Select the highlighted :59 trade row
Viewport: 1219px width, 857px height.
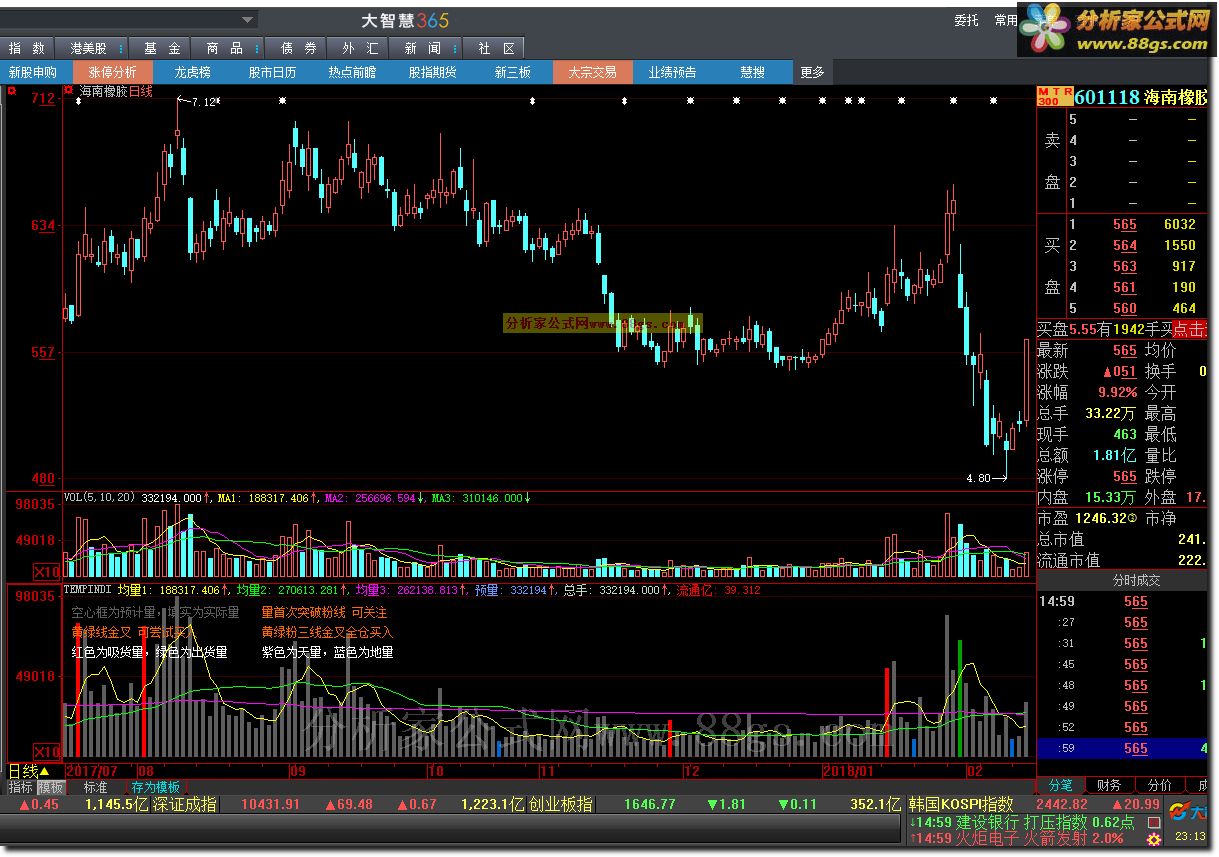[x=1123, y=748]
